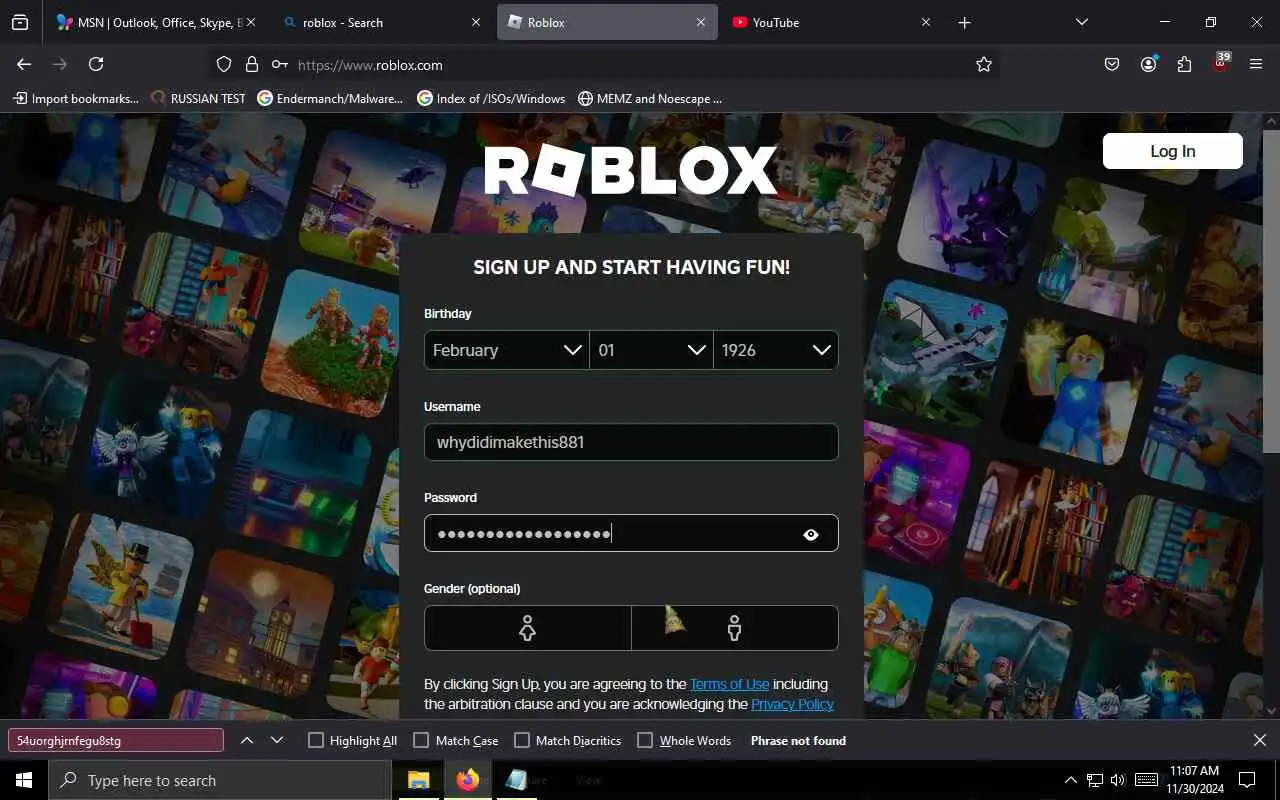Click the find bar text field
The image size is (1280, 800).
[x=116, y=740]
